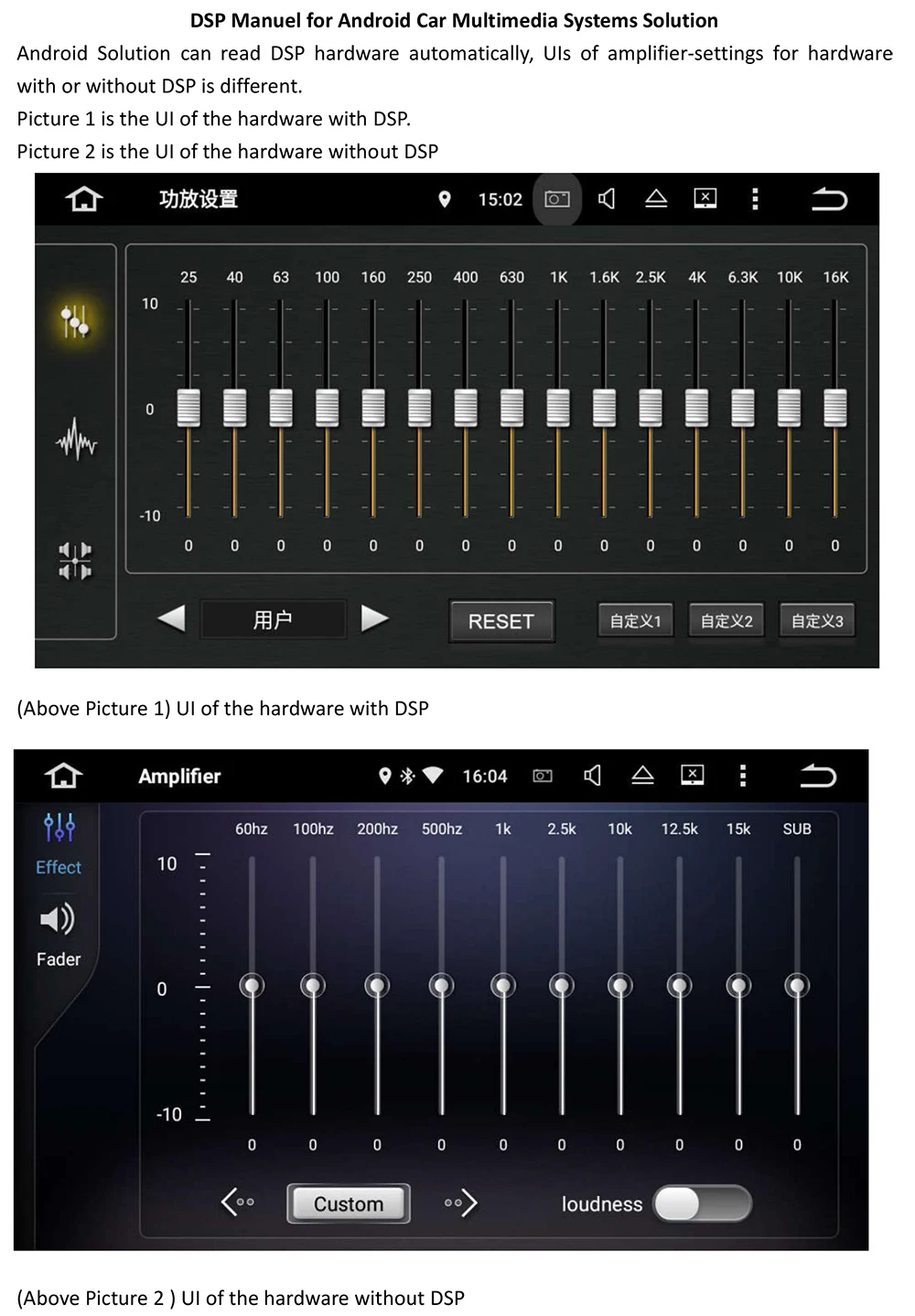
Task: Tap the back arrow in Amplifier screen
Action: click(x=818, y=776)
